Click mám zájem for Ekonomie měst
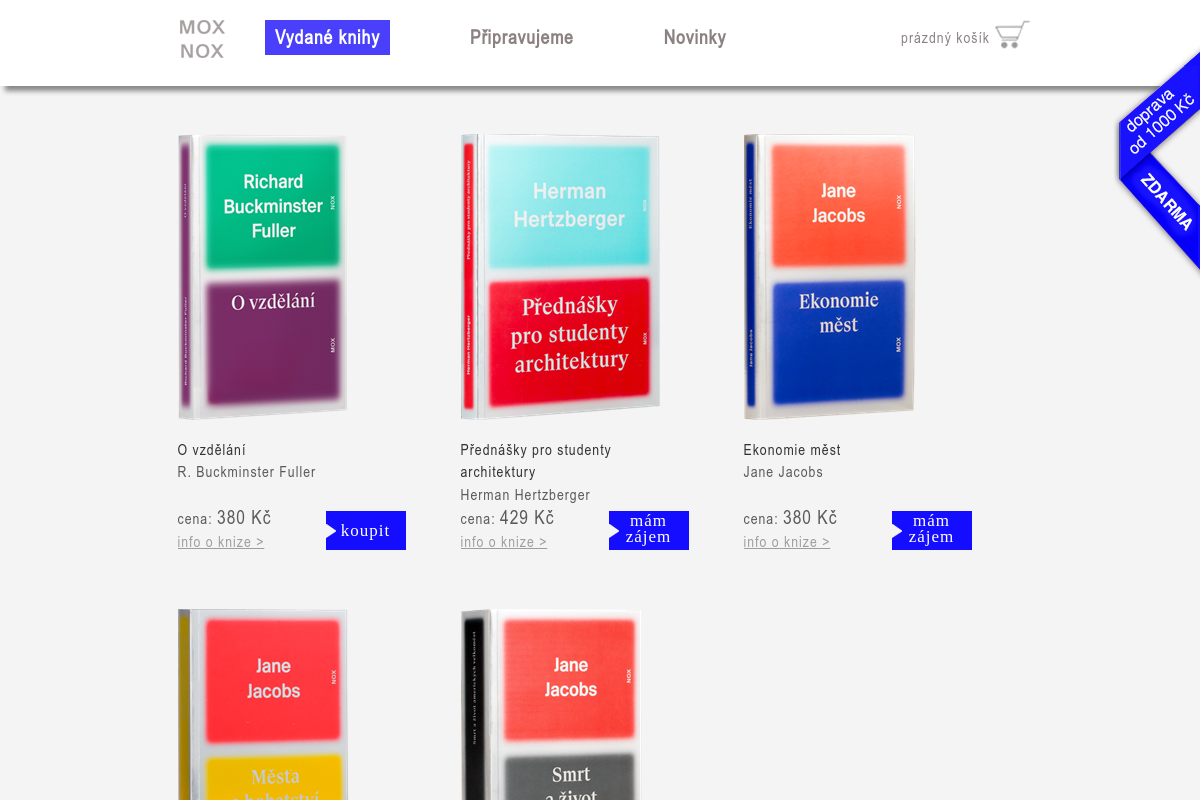1200x800 pixels. coord(931,530)
